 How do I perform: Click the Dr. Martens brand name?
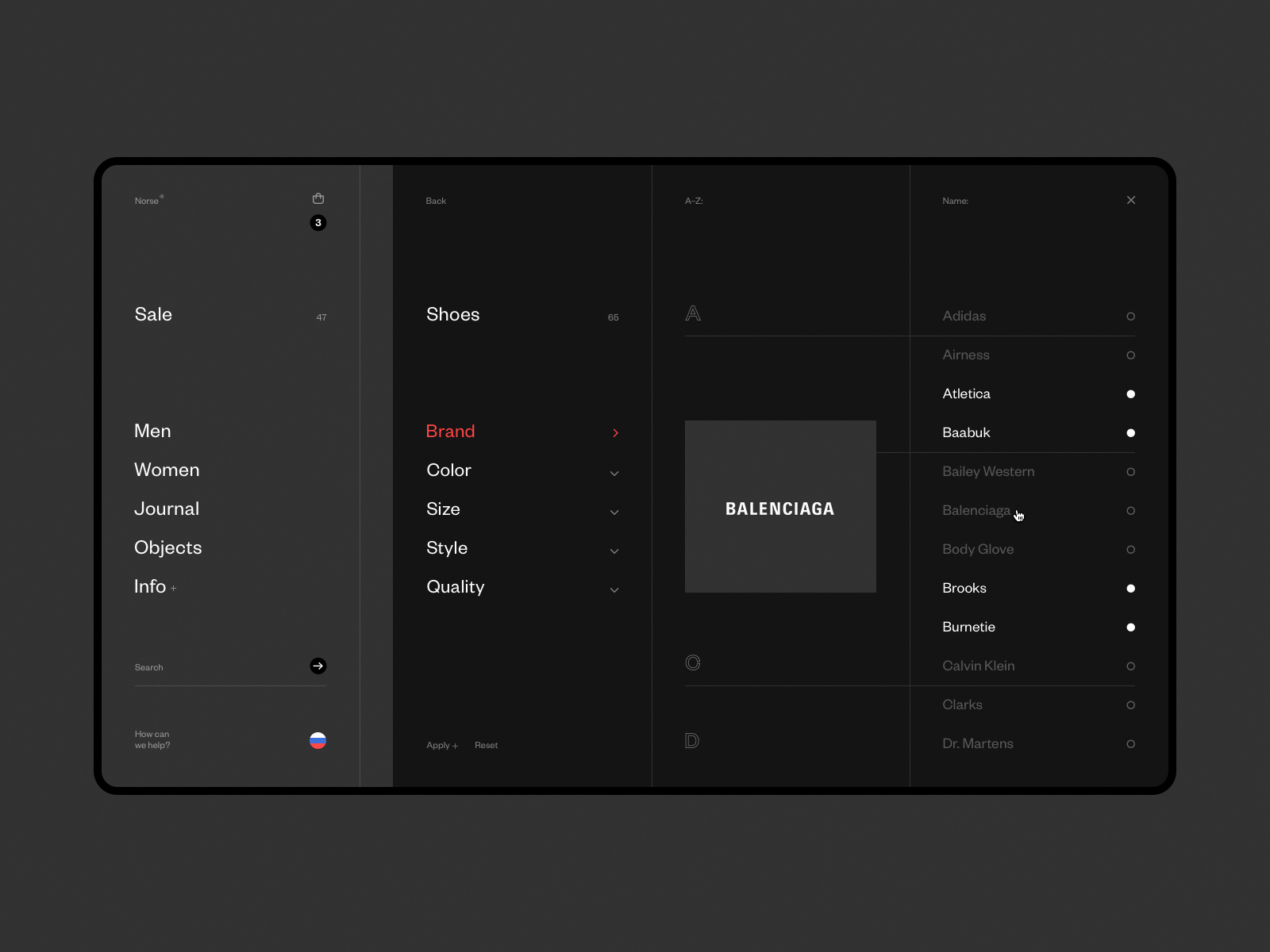point(978,743)
